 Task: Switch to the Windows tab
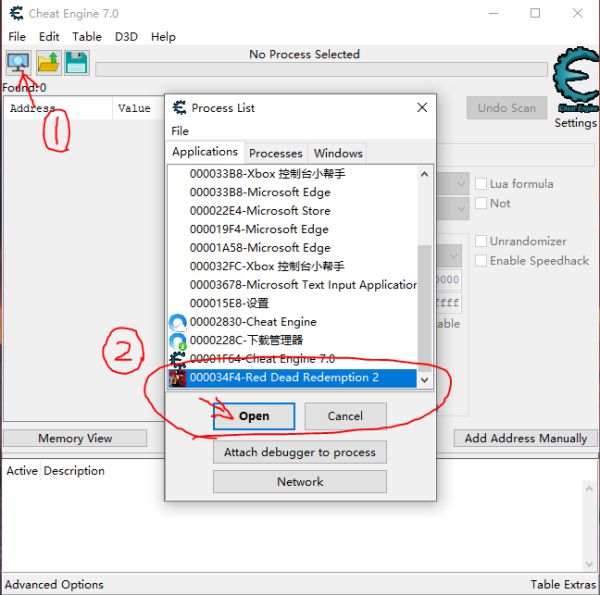338,153
